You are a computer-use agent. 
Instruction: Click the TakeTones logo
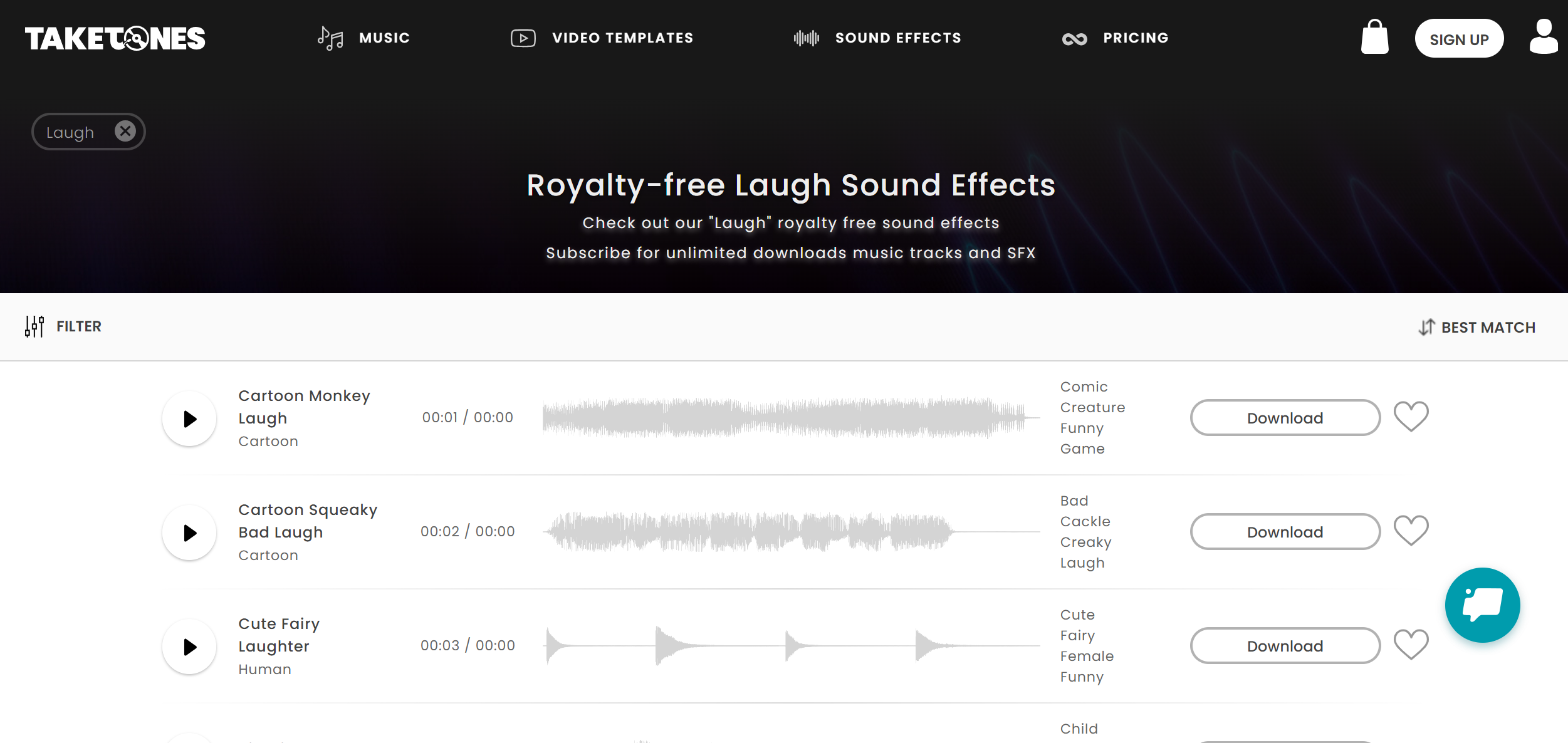click(115, 38)
